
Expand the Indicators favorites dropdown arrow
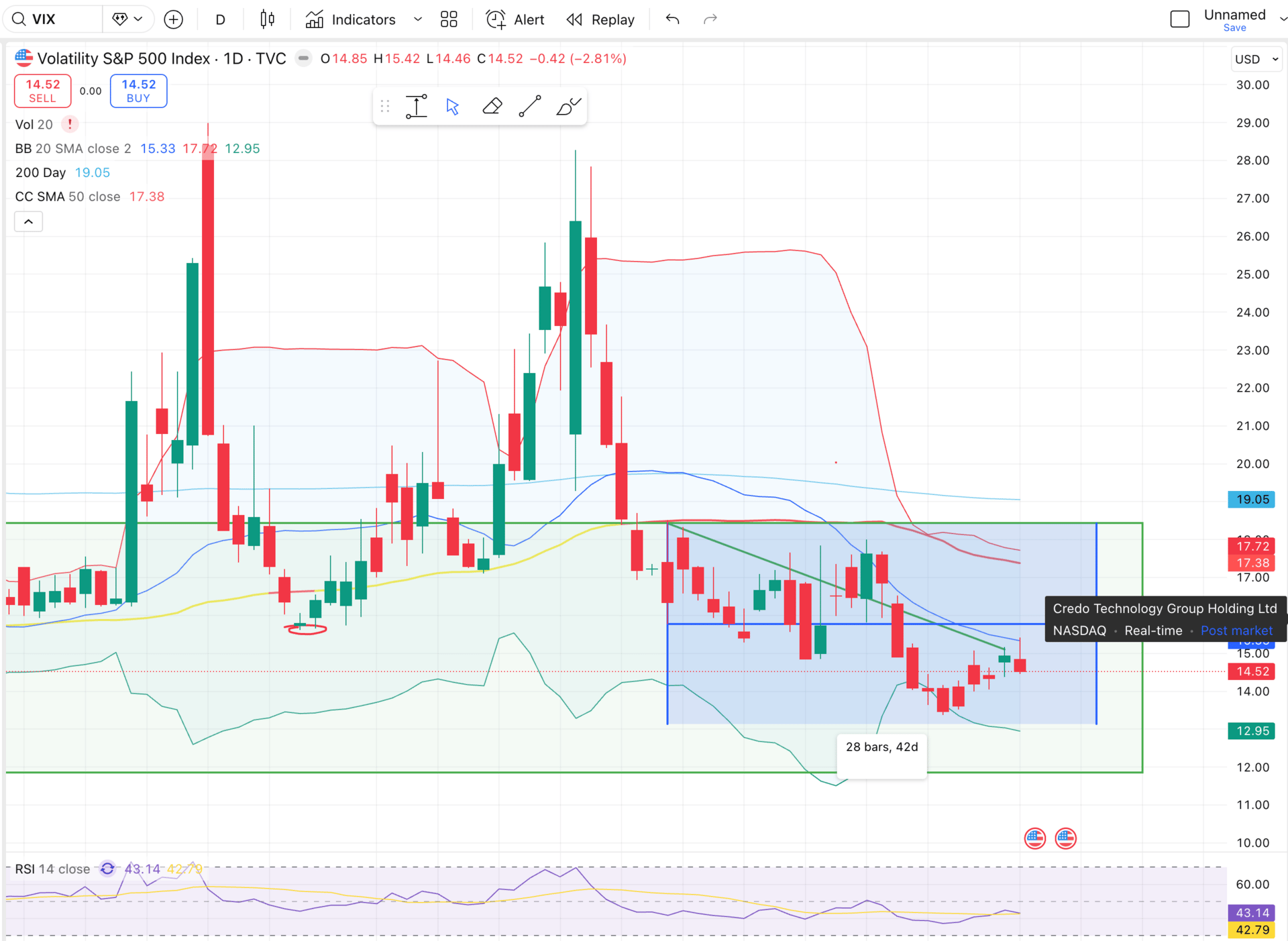click(x=418, y=19)
